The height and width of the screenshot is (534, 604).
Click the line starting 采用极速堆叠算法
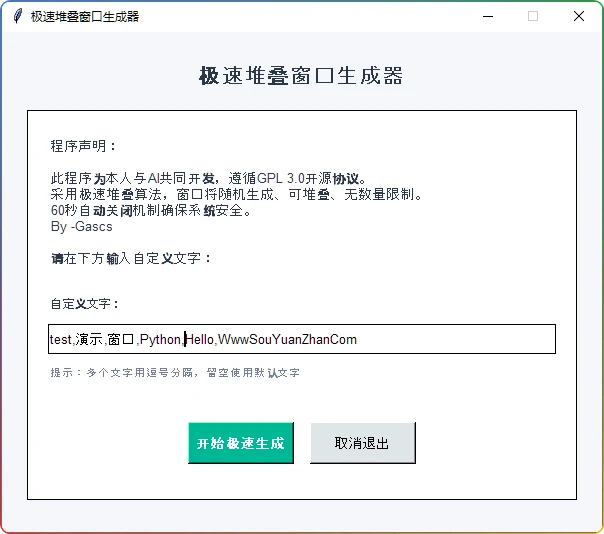tap(237, 194)
